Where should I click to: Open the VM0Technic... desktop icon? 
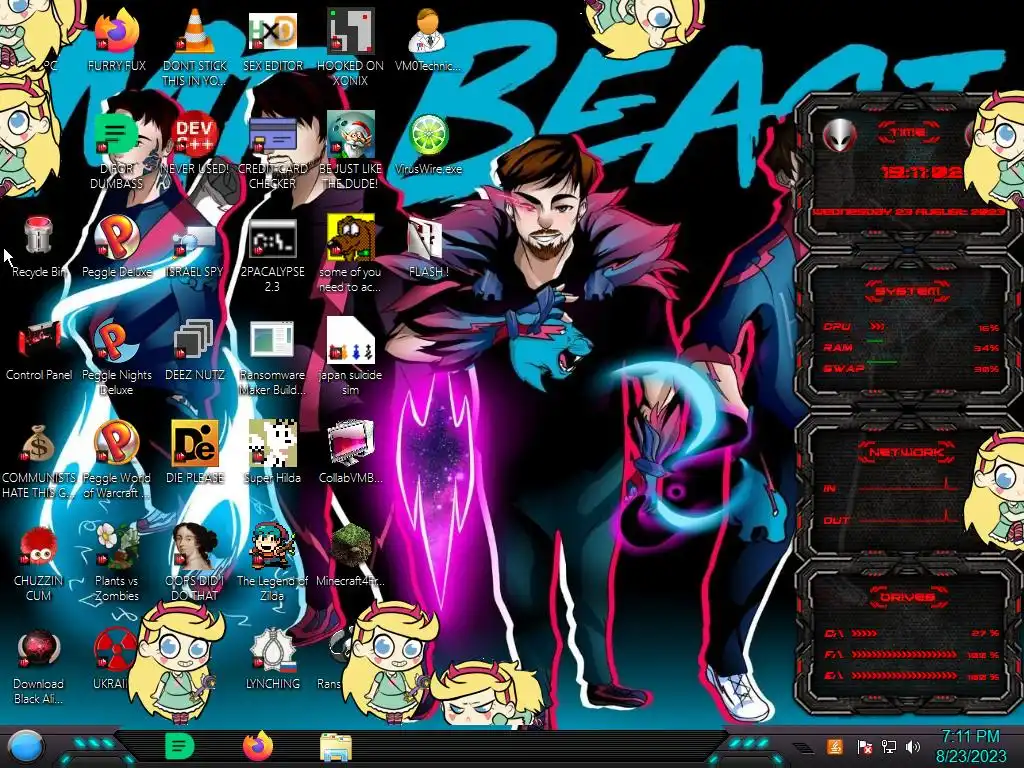[427, 33]
